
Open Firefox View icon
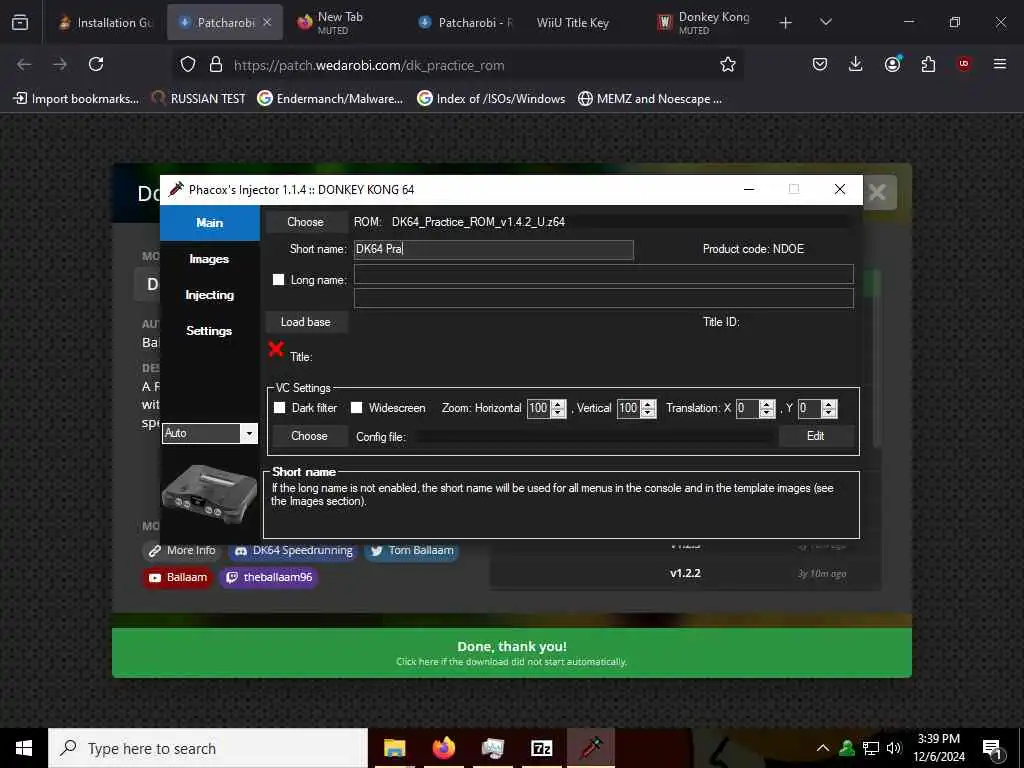pos(20,22)
